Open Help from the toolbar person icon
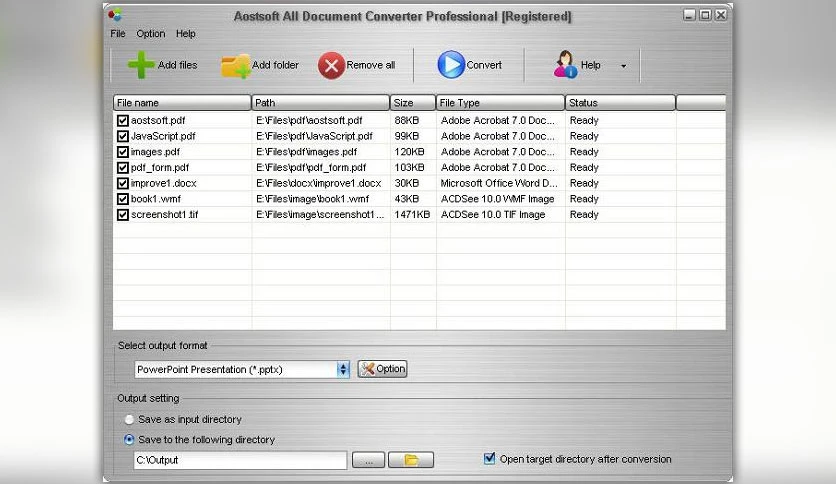This screenshot has width=836, height=484. [x=565, y=64]
